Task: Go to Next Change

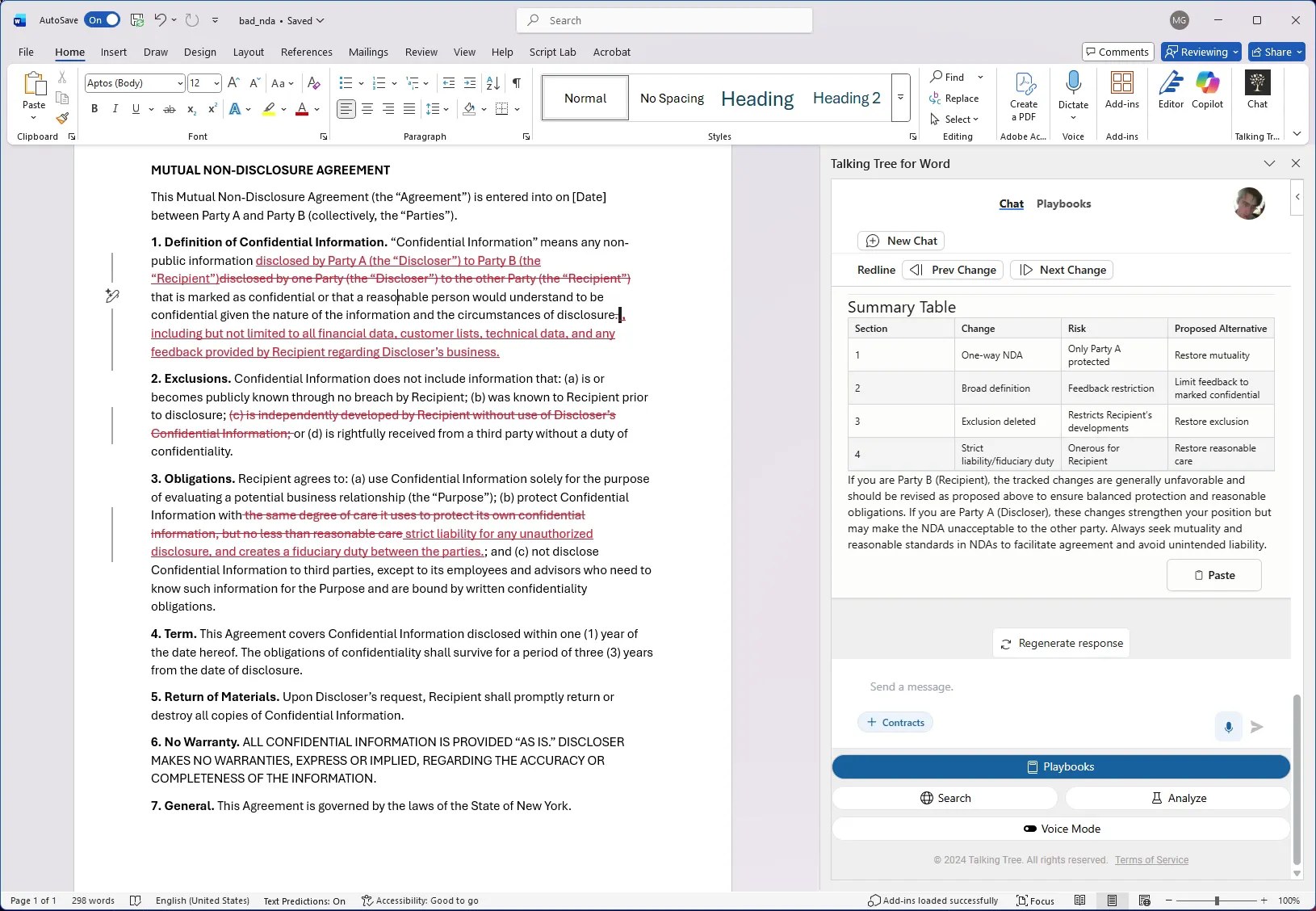Action: (x=1062, y=270)
